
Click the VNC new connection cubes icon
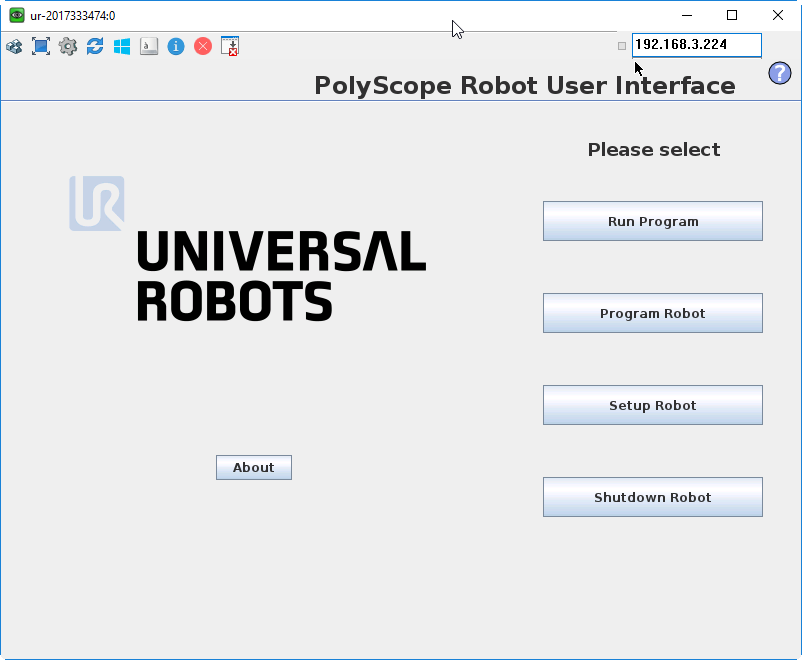tap(14, 47)
